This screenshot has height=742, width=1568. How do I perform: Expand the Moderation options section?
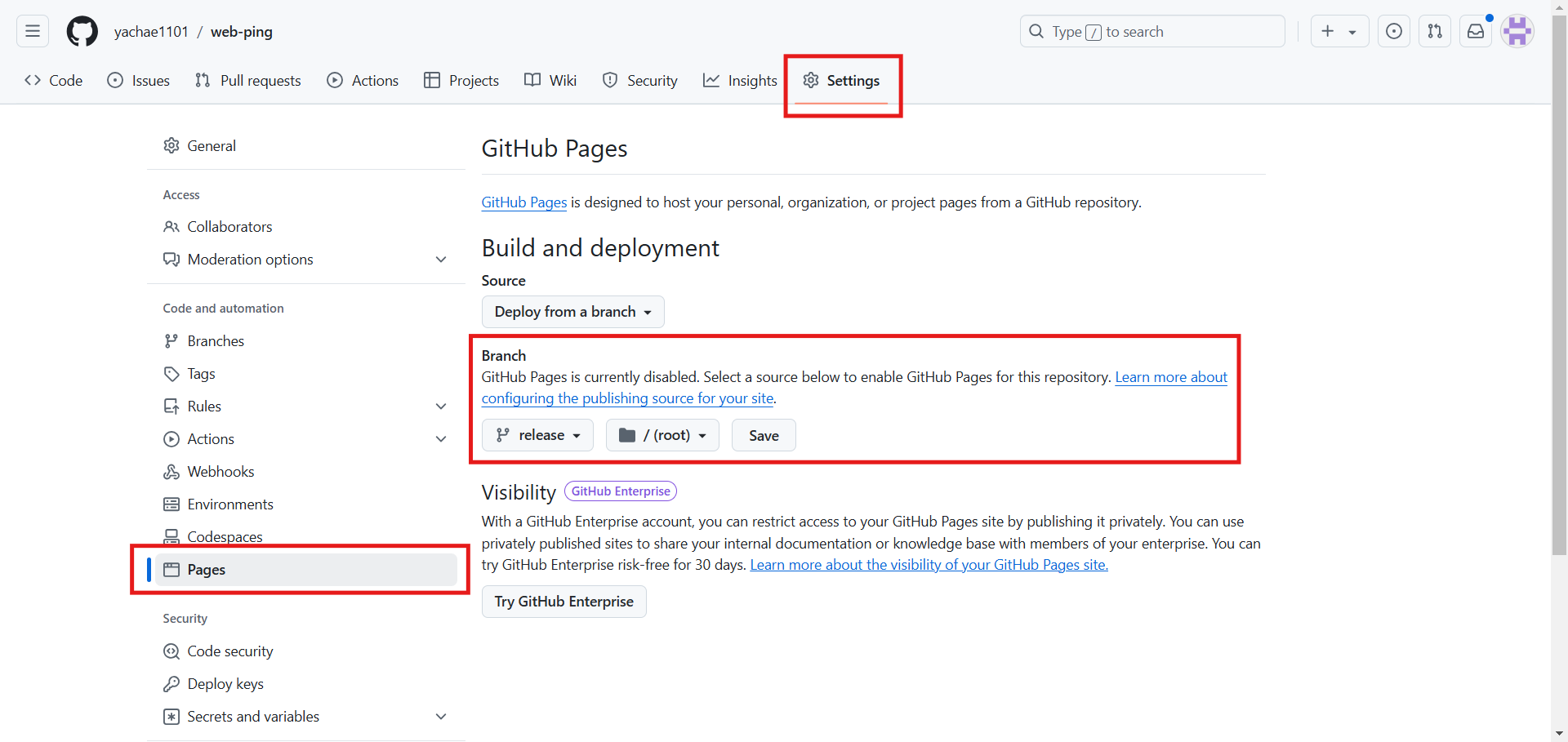click(306, 260)
